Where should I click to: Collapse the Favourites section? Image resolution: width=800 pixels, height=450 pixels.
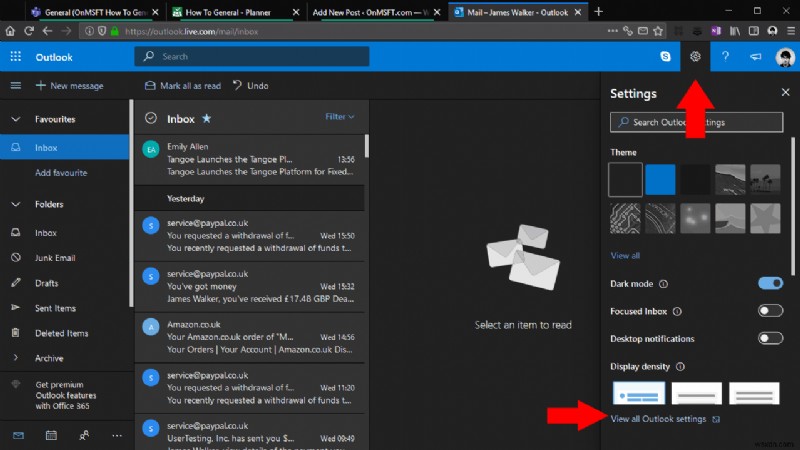[x=16, y=119]
